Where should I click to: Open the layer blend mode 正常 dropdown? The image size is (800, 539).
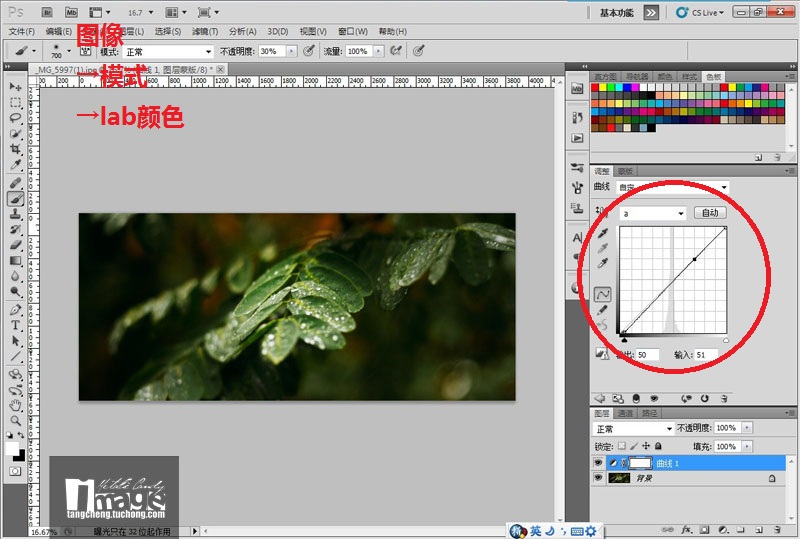tap(633, 429)
